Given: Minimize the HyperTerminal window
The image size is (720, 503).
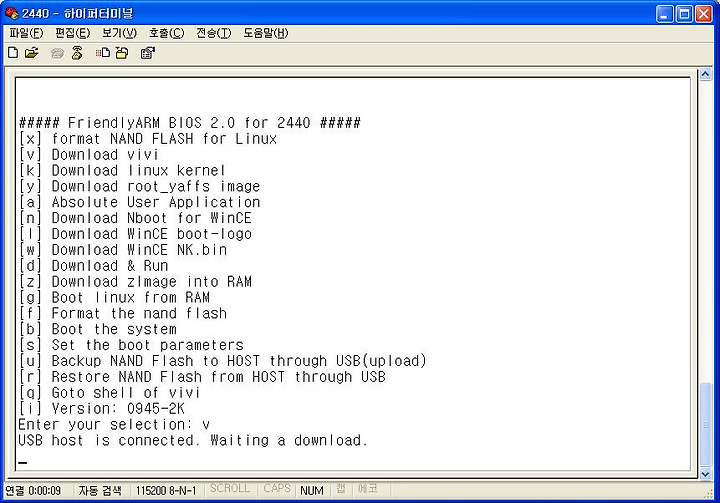Looking at the screenshot, I should click(664, 14).
